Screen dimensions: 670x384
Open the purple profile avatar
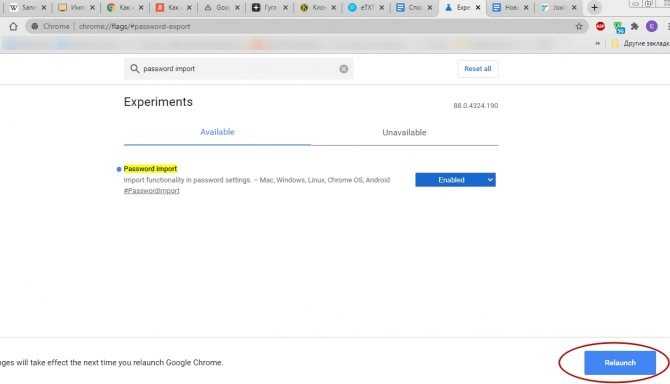pyautogui.click(x=652, y=26)
